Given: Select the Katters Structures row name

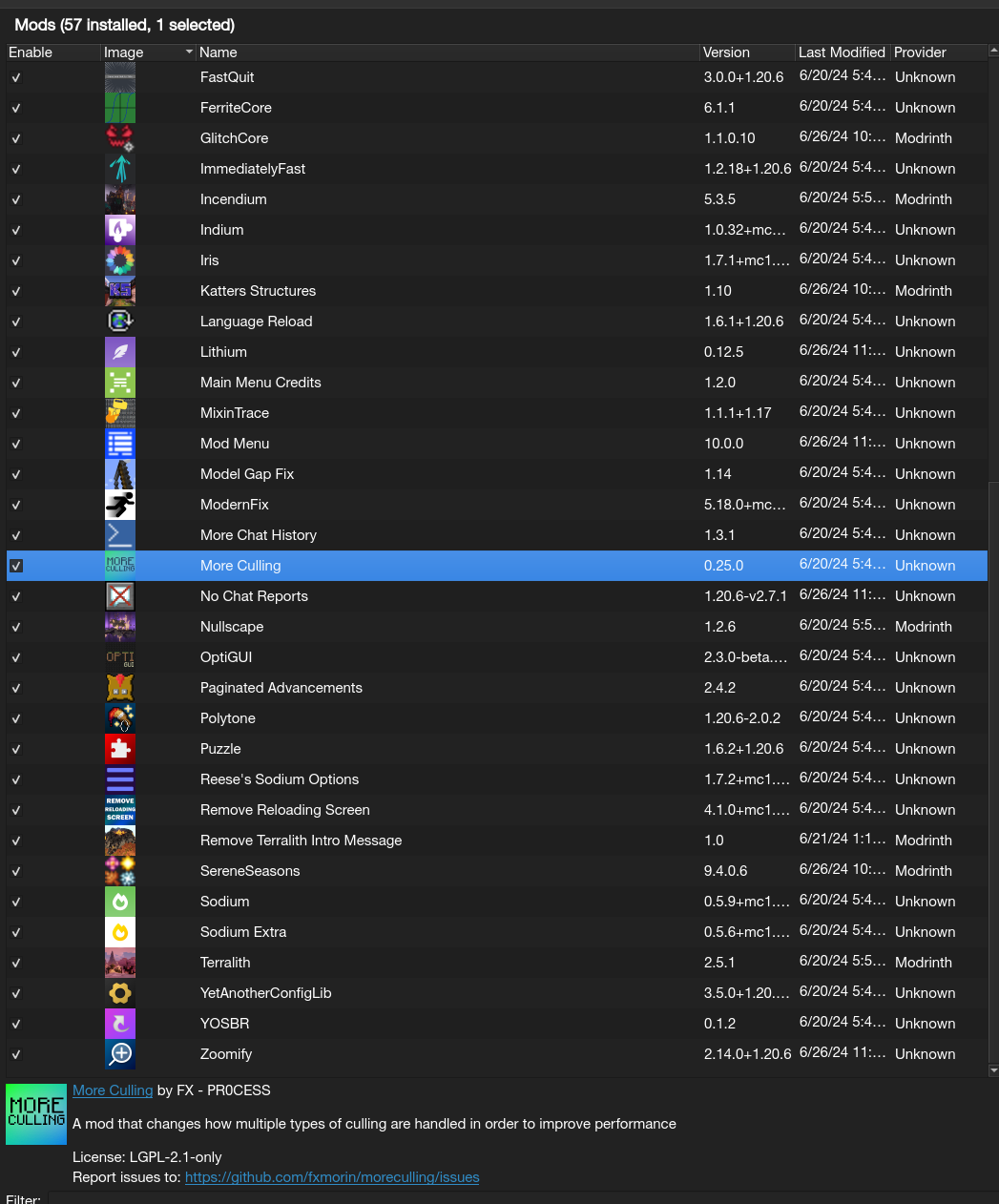Looking at the screenshot, I should [258, 291].
